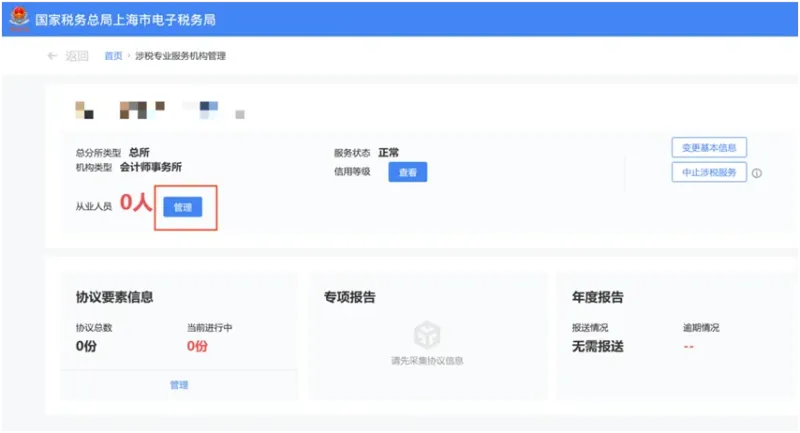Click the 信用等级 label

pyautogui.click(x=352, y=172)
